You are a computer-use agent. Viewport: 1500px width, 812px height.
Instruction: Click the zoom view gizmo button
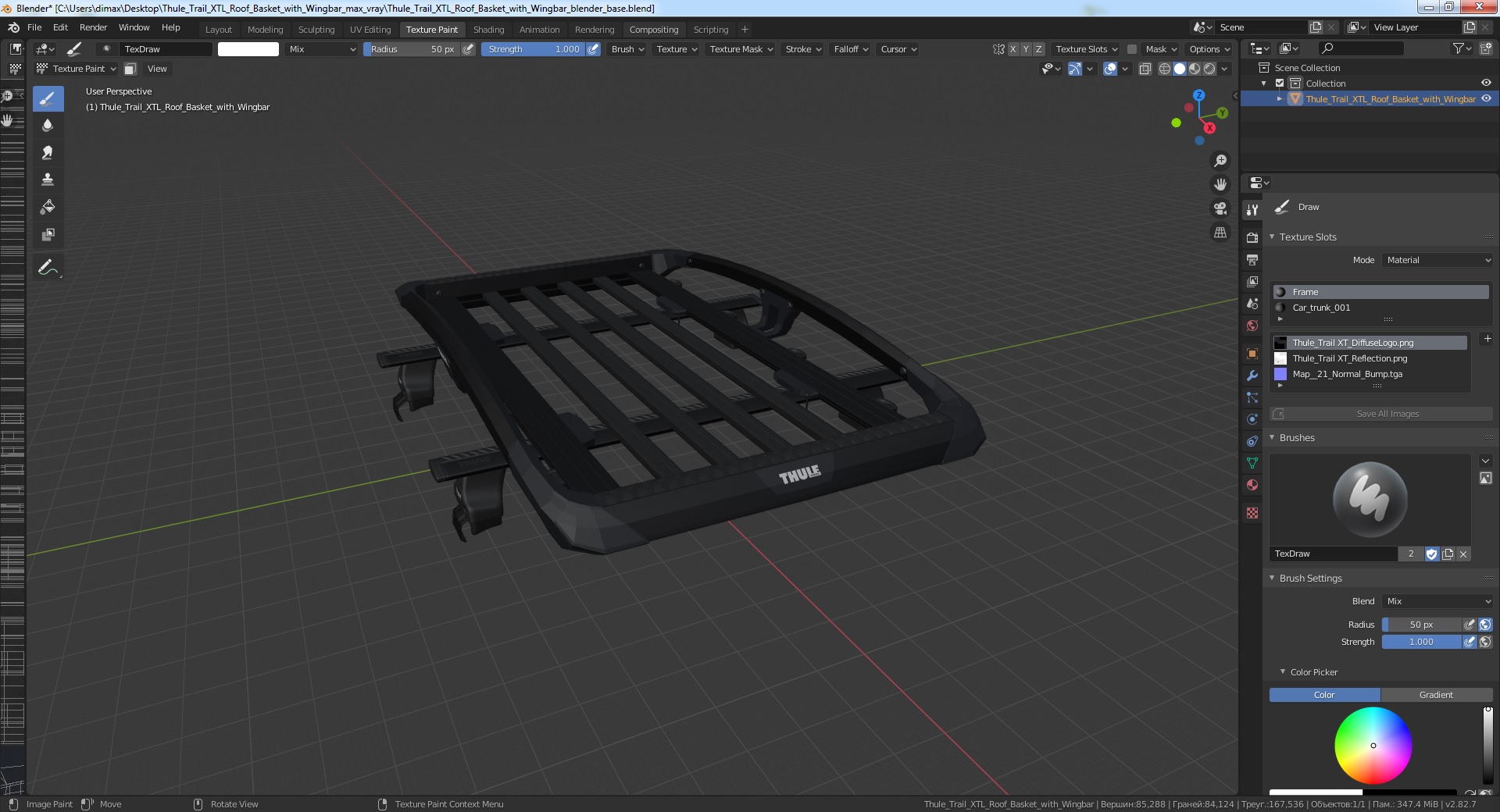[1220, 161]
